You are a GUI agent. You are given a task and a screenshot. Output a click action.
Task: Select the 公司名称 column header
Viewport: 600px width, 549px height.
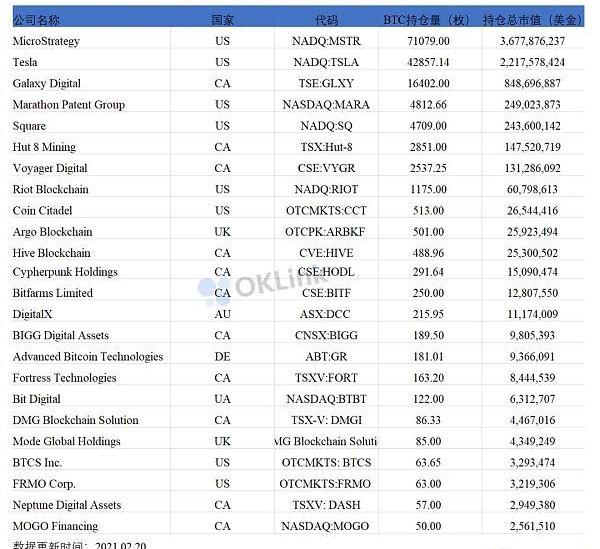(39, 20)
